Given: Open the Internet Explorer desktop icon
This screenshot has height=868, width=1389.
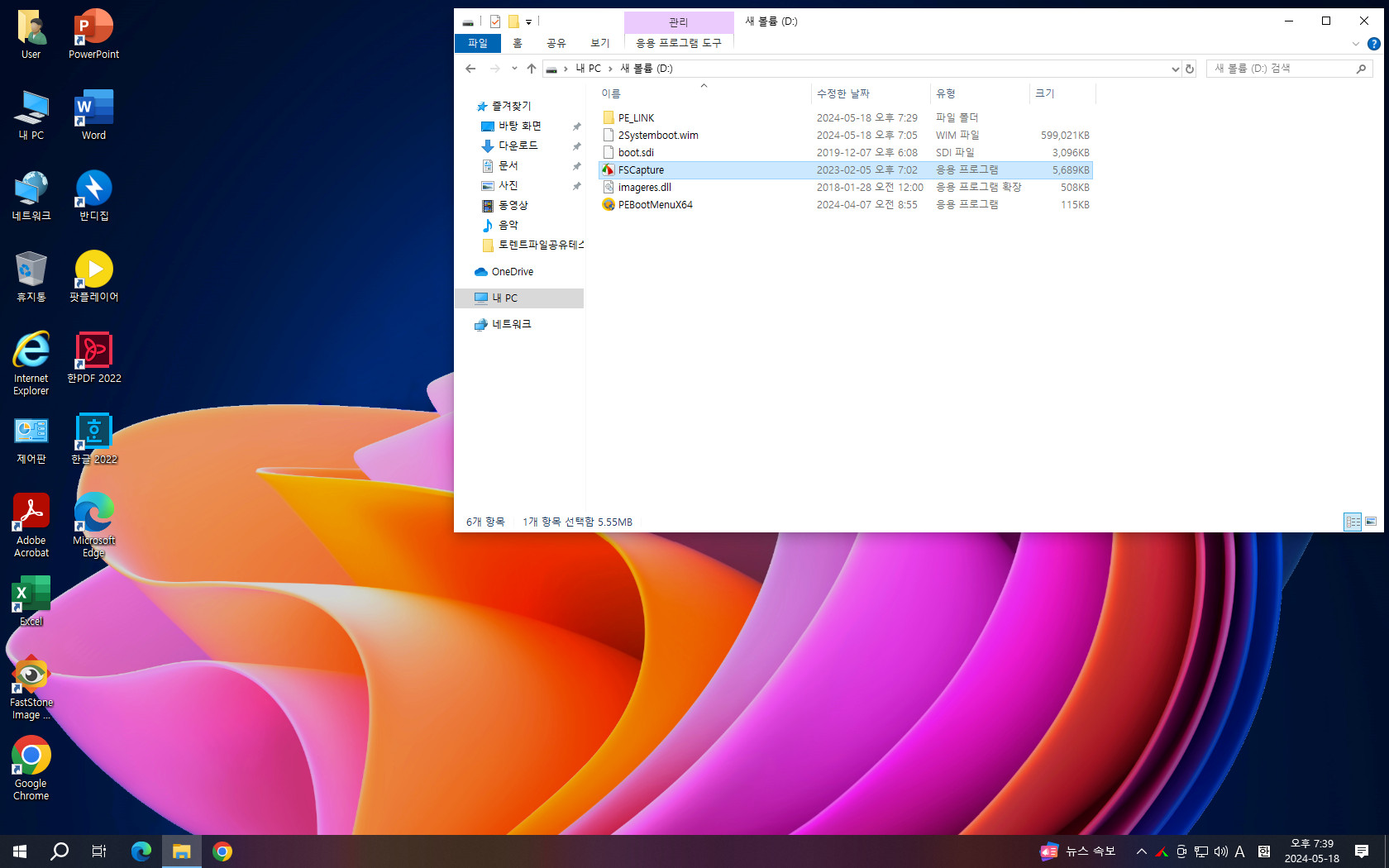Looking at the screenshot, I should pos(31,364).
